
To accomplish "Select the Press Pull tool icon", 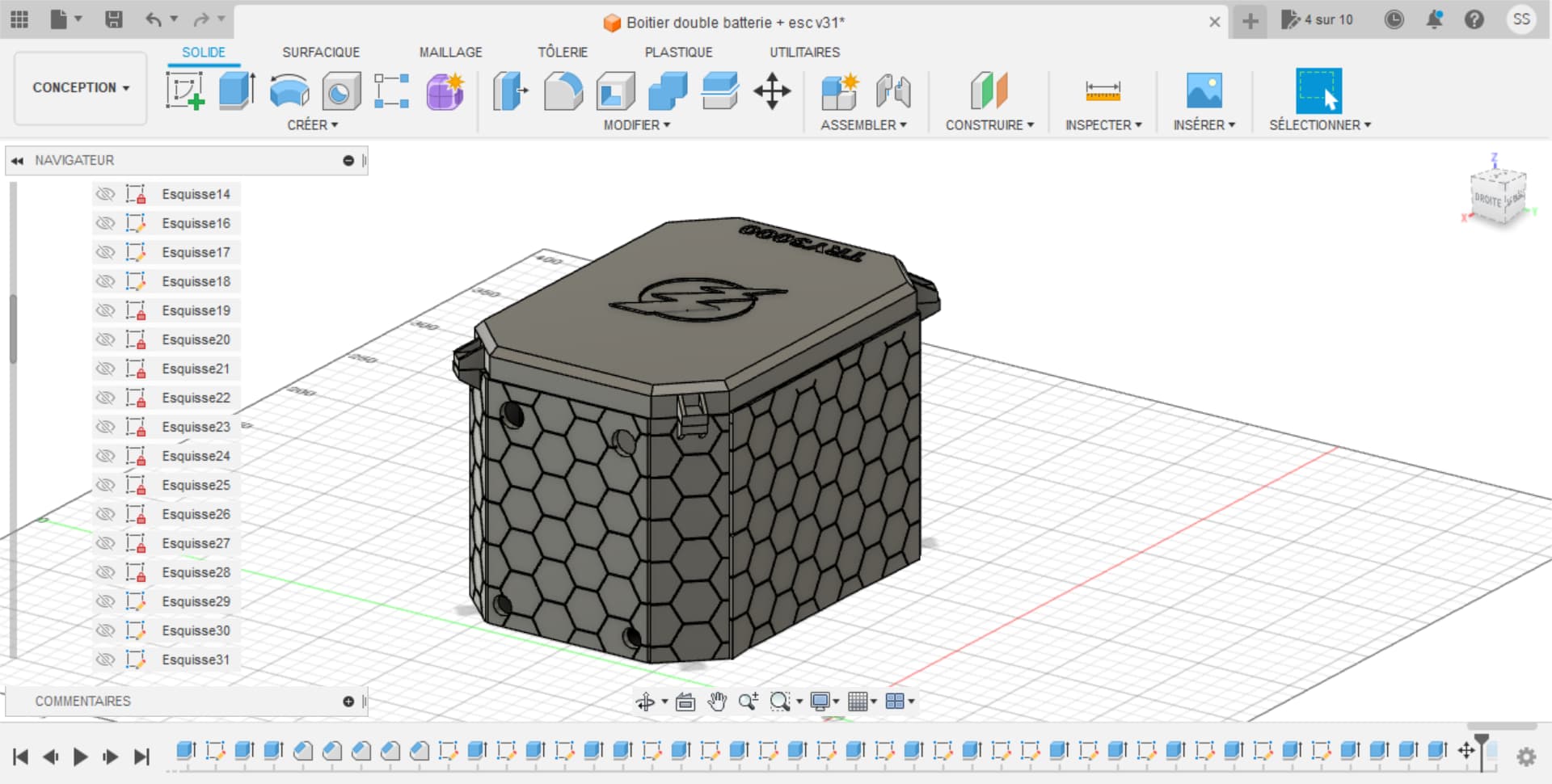I will tap(510, 91).
